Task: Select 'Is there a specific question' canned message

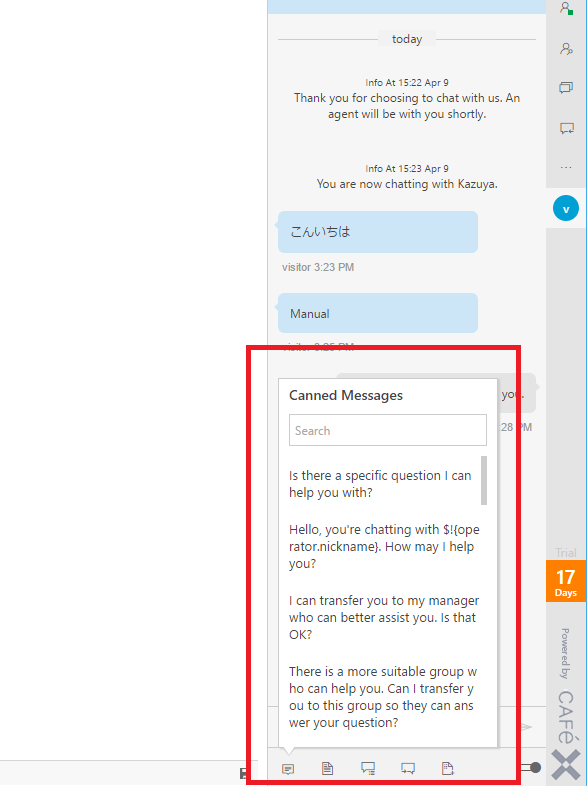Action: point(380,484)
